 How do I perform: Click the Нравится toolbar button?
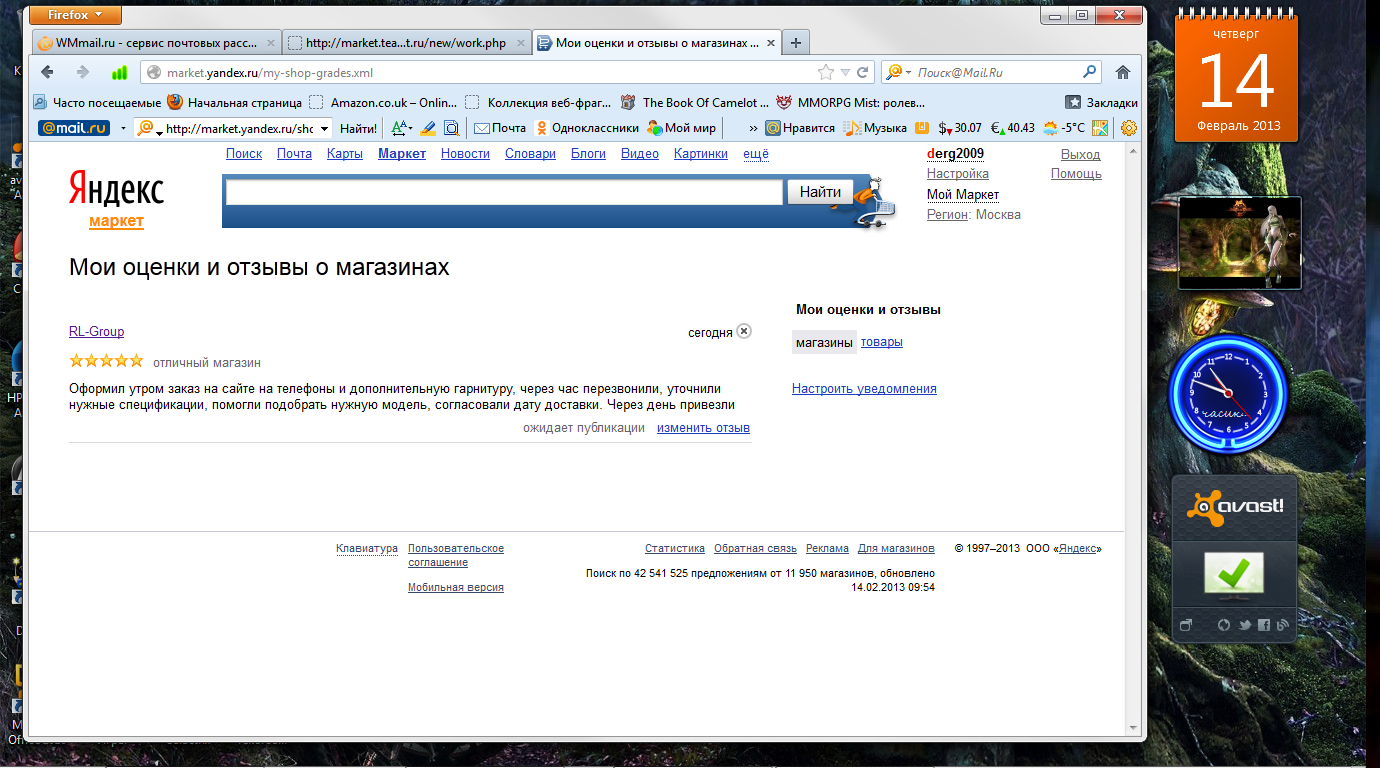(x=800, y=128)
